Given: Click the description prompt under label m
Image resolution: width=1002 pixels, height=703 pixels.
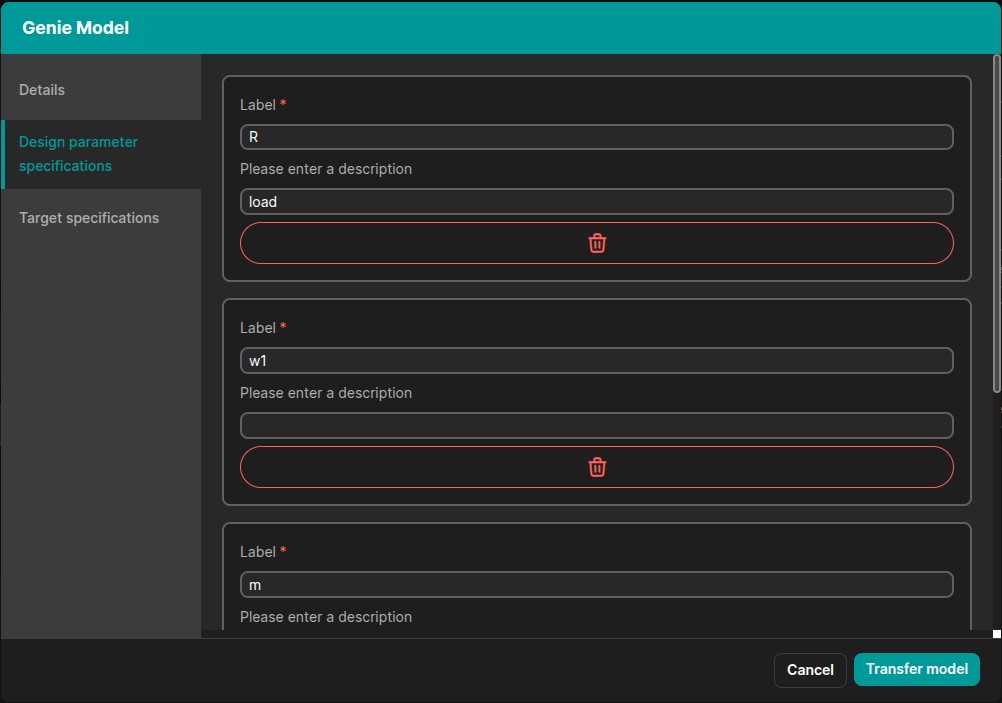Looking at the screenshot, I should 326,617.
